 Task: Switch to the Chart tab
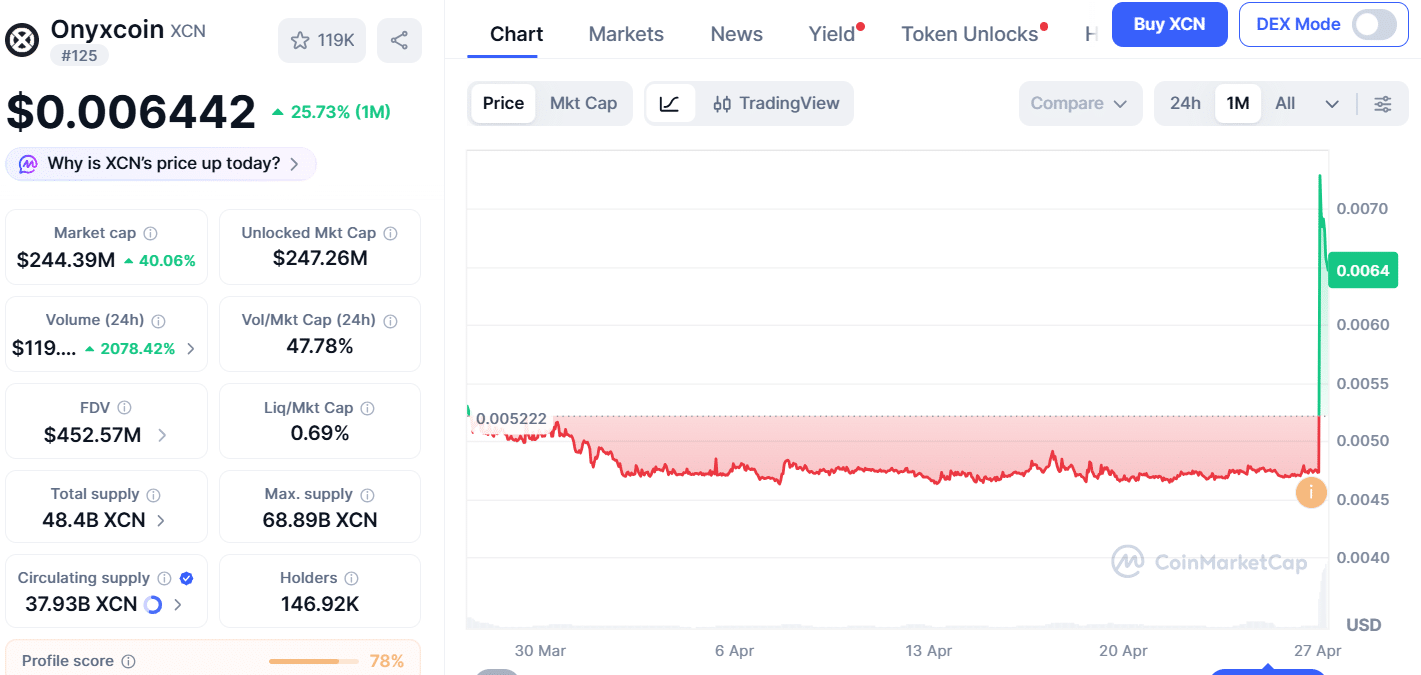click(517, 34)
